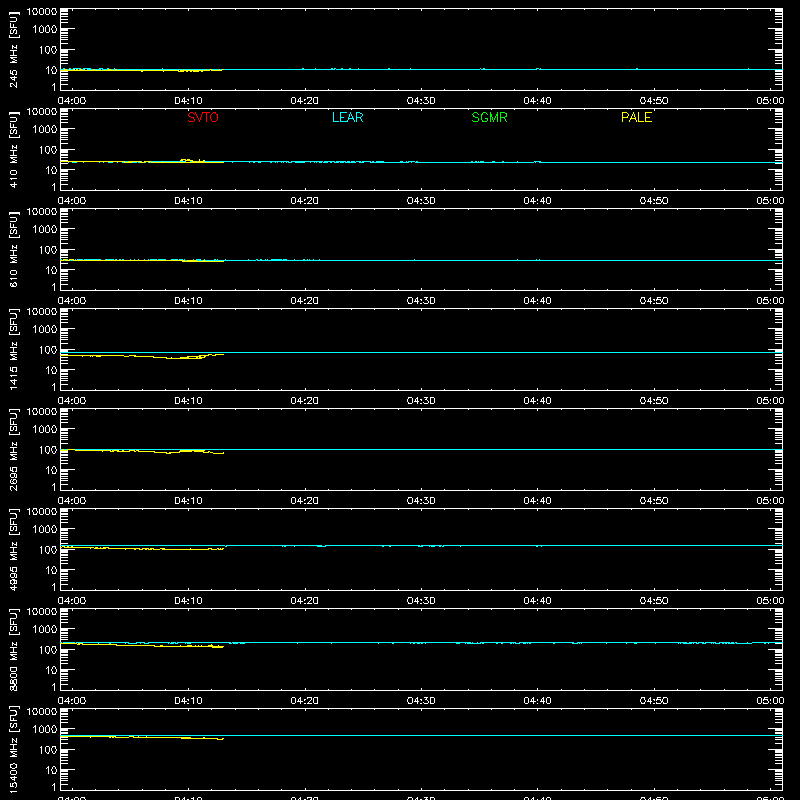Click the 1000 y-axis label on 410 MHz plot
This screenshot has height=800, width=800.
(45, 130)
